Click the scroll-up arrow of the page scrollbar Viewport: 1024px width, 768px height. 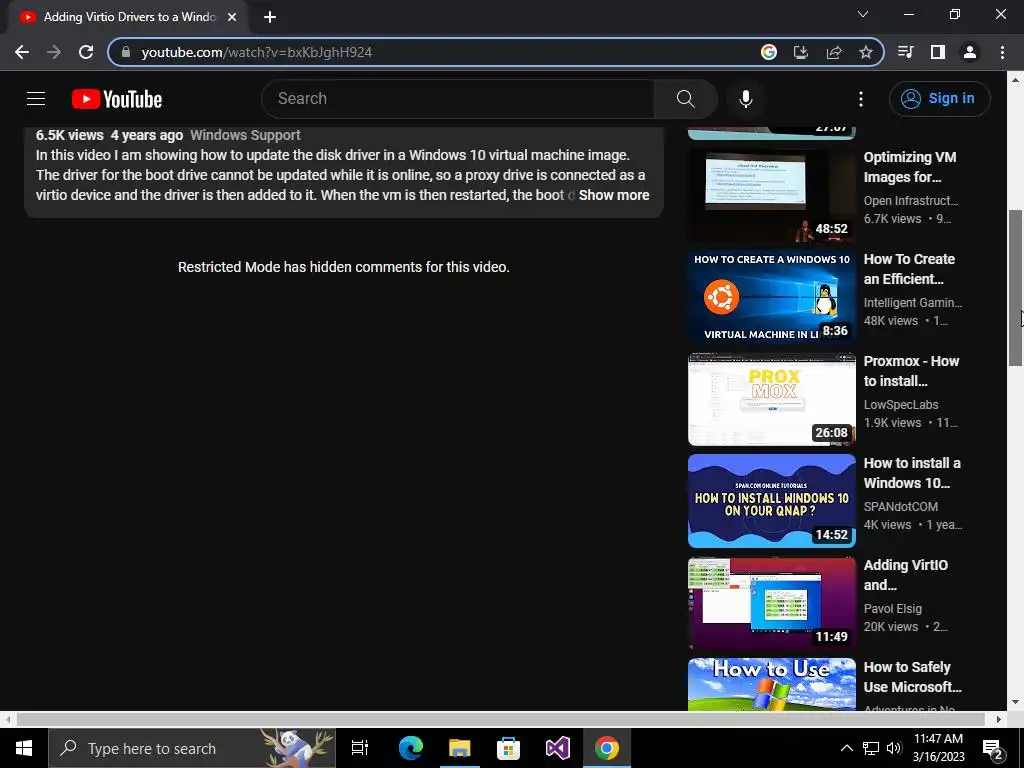pos(1015,80)
